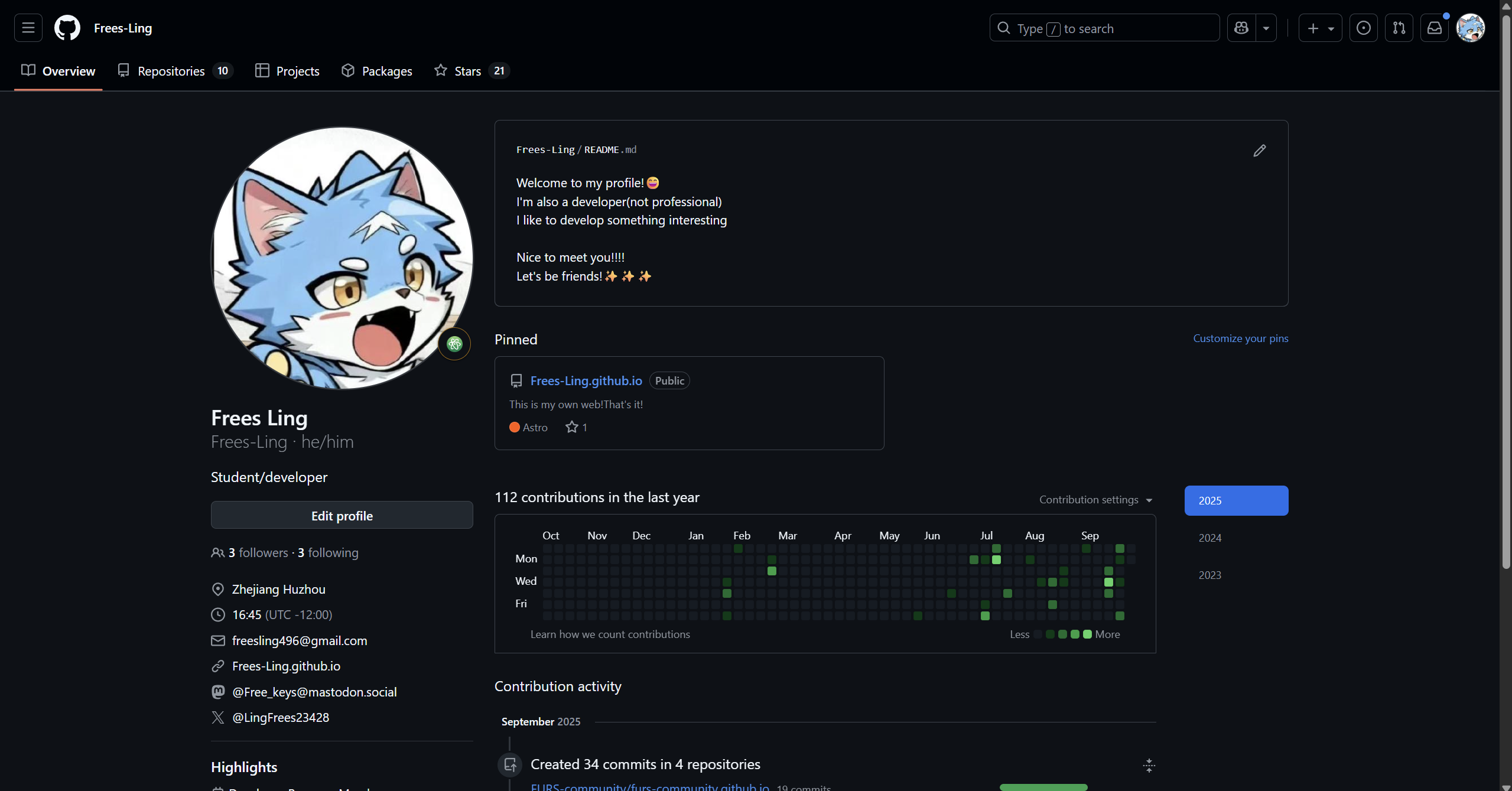
Task: Edit README with the pencil icon
Action: (1259, 151)
